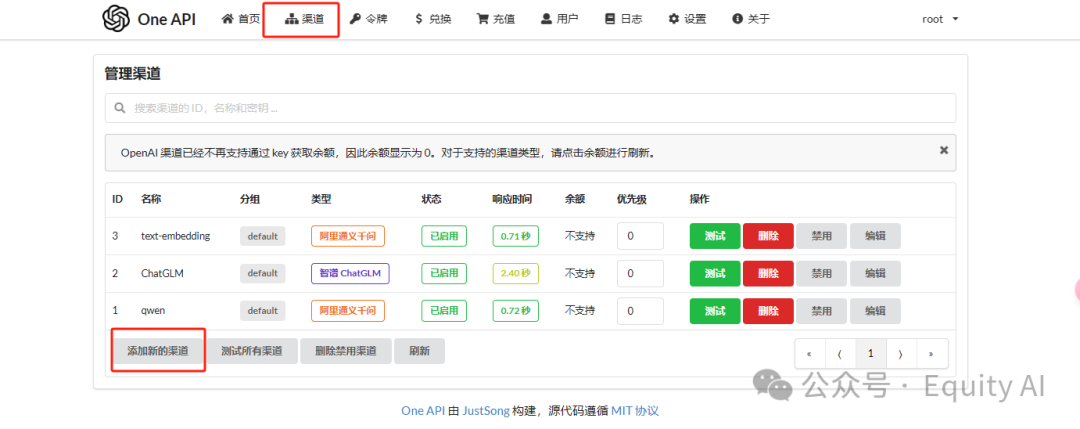
Task: Edit the qwen channel
Action: click(875, 311)
